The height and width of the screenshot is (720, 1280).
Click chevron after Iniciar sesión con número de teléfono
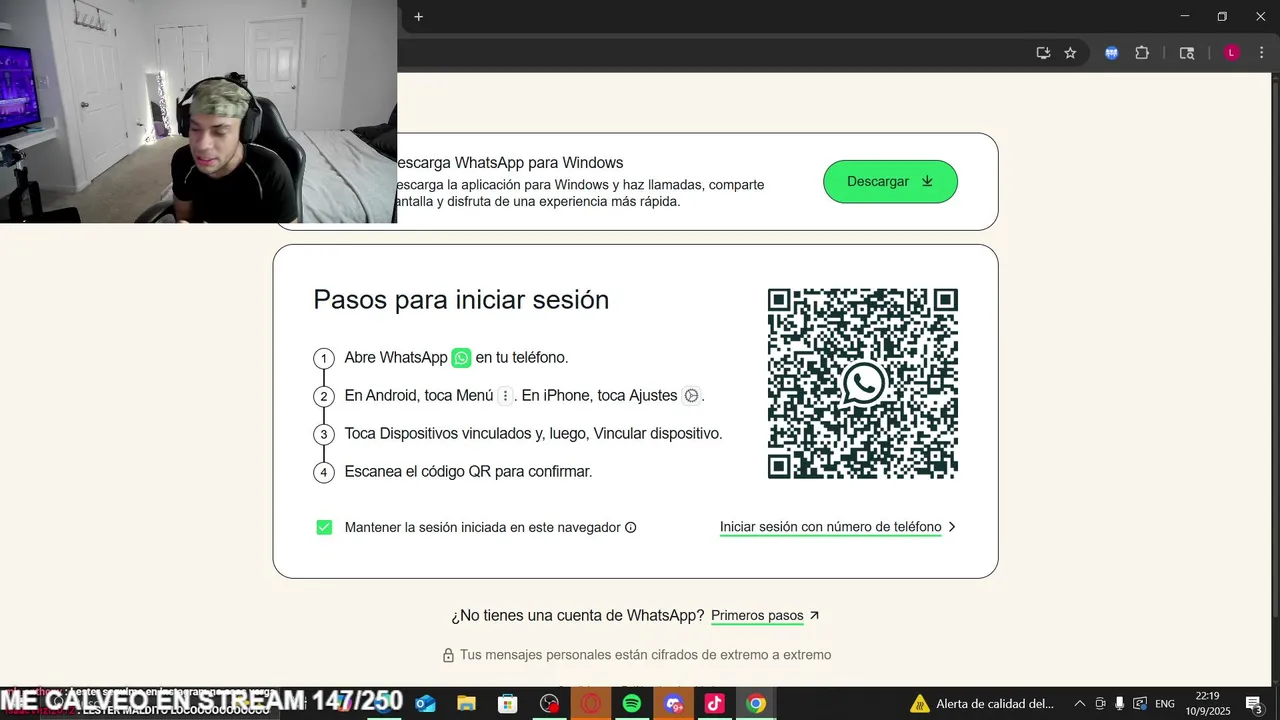click(952, 527)
